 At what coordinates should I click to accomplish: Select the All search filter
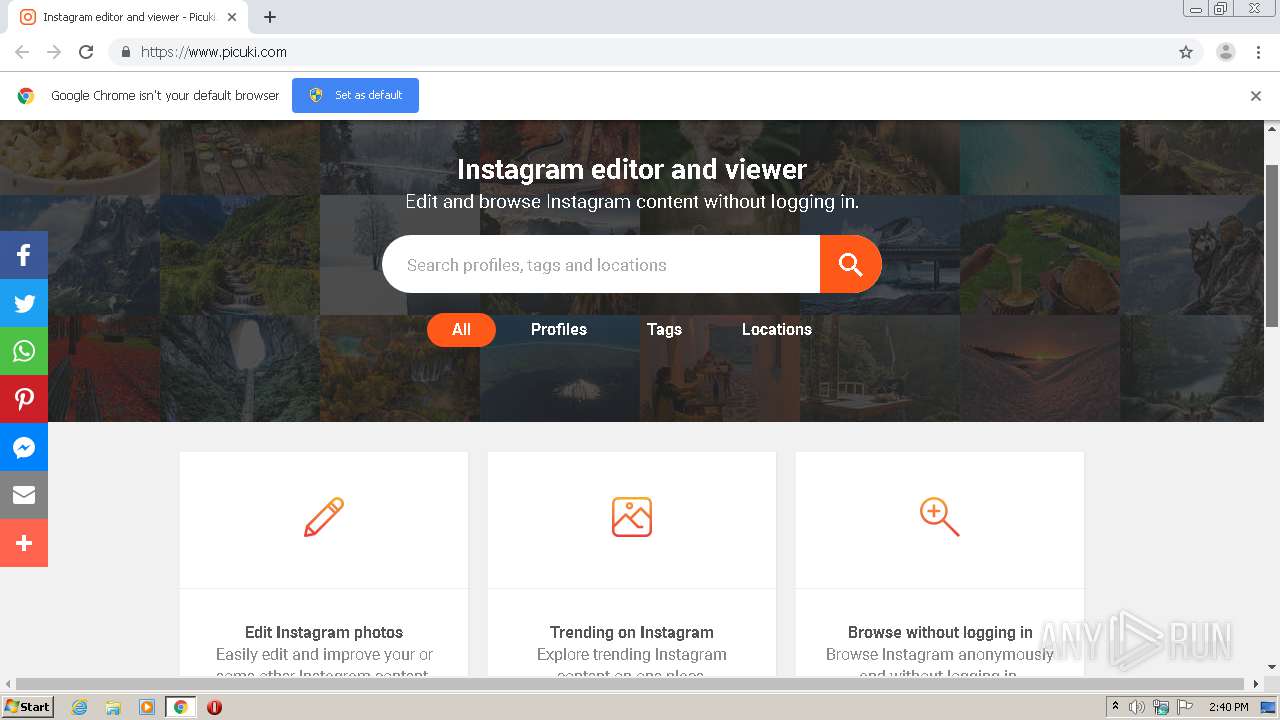(461, 330)
